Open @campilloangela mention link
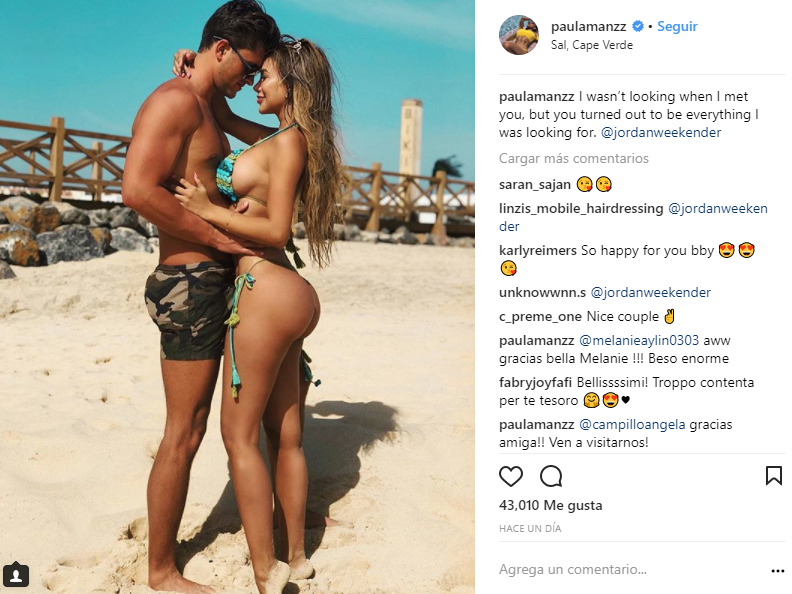This screenshot has height=594, width=792. click(x=632, y=425)
